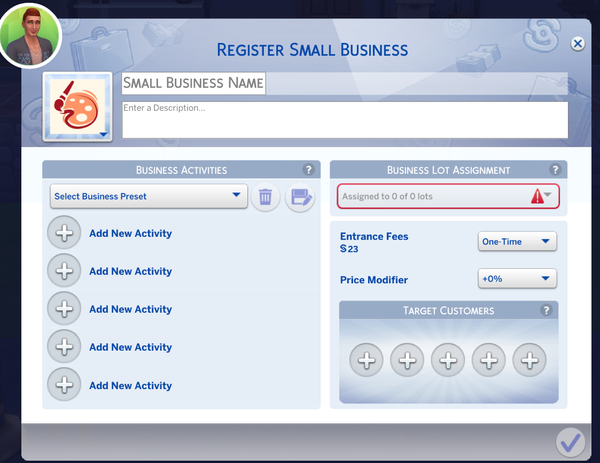The width and height of the screenshot is (600, 463).
Task: Open Business Activities help question mark
Action: pyautogui.click(x=309, y=171)
